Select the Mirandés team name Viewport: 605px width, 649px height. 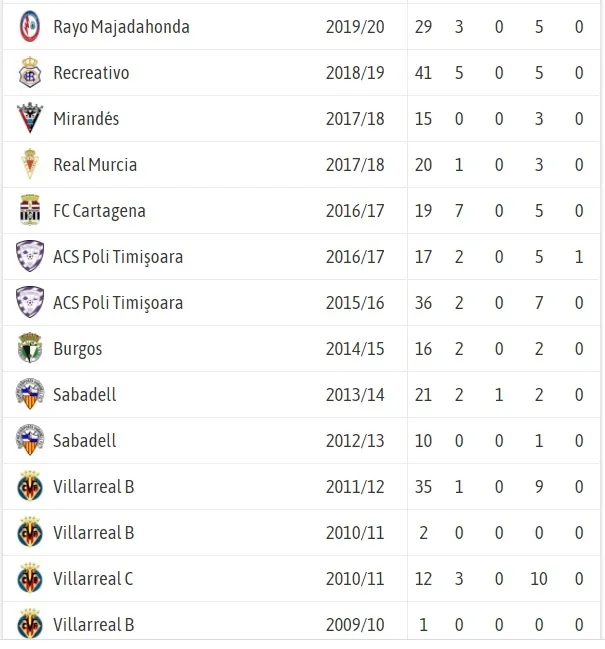click(86, 119)
